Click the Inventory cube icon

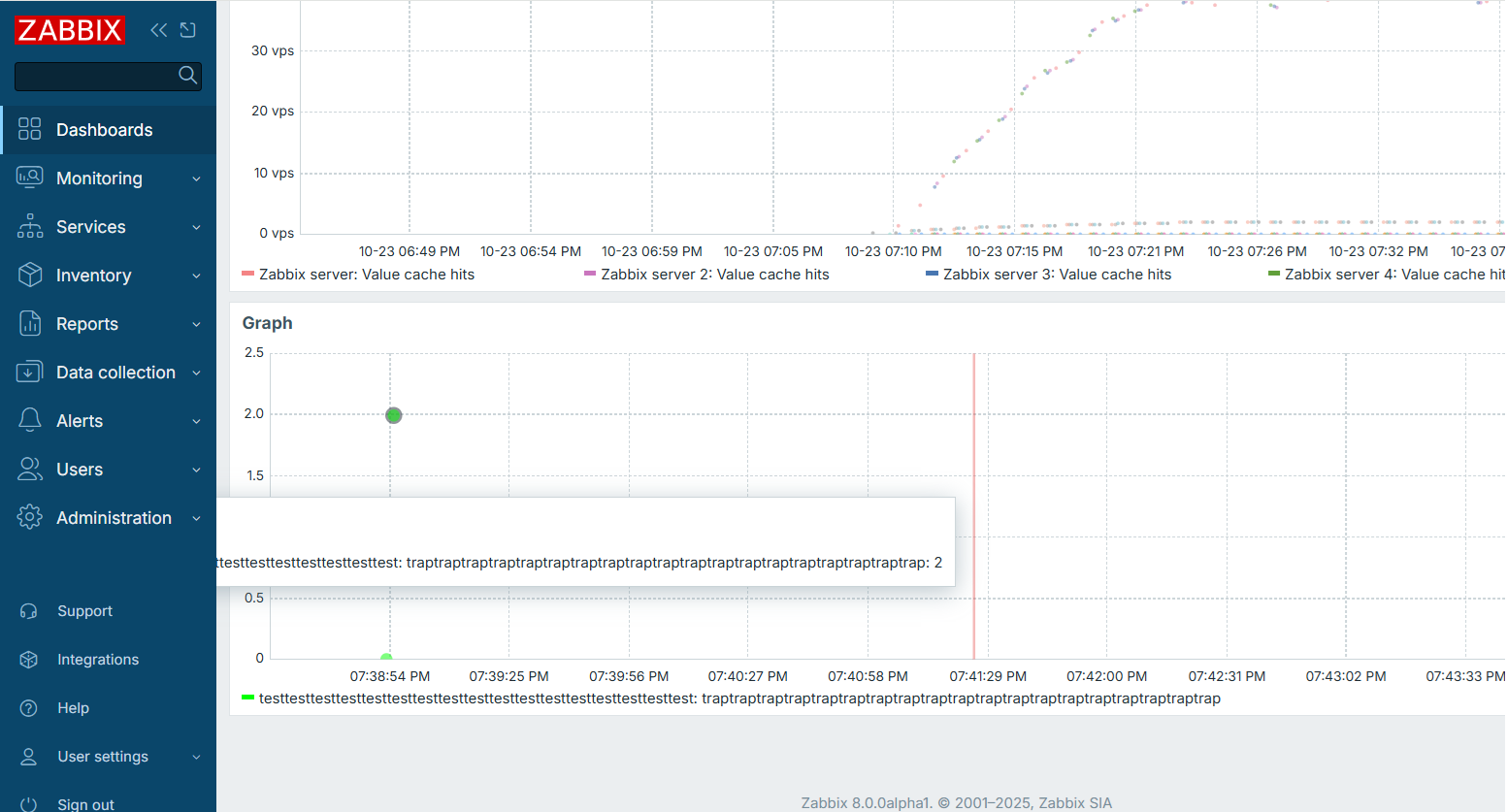30,276
